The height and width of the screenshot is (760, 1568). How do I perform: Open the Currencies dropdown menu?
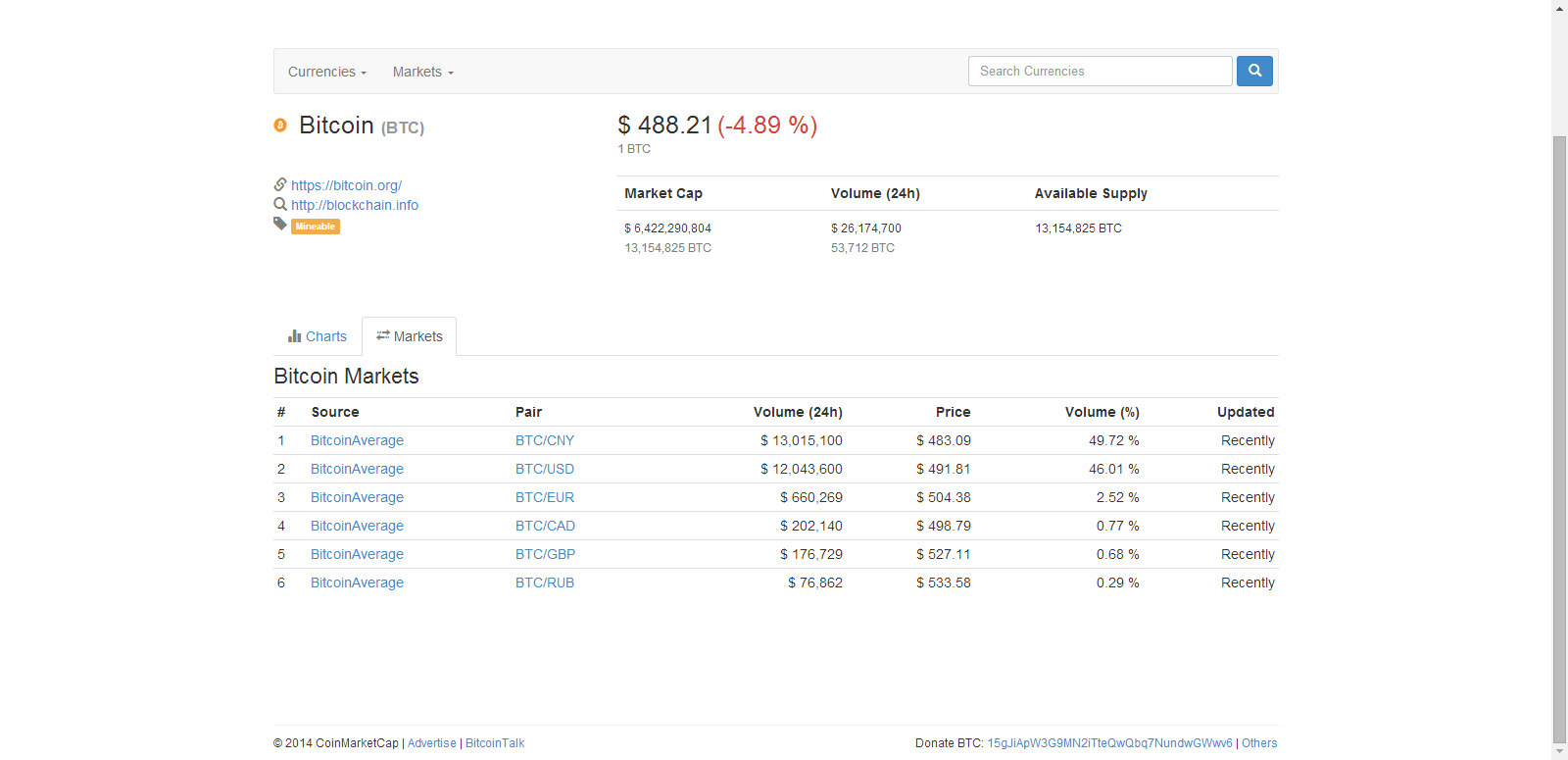click(x=327, y=72)
